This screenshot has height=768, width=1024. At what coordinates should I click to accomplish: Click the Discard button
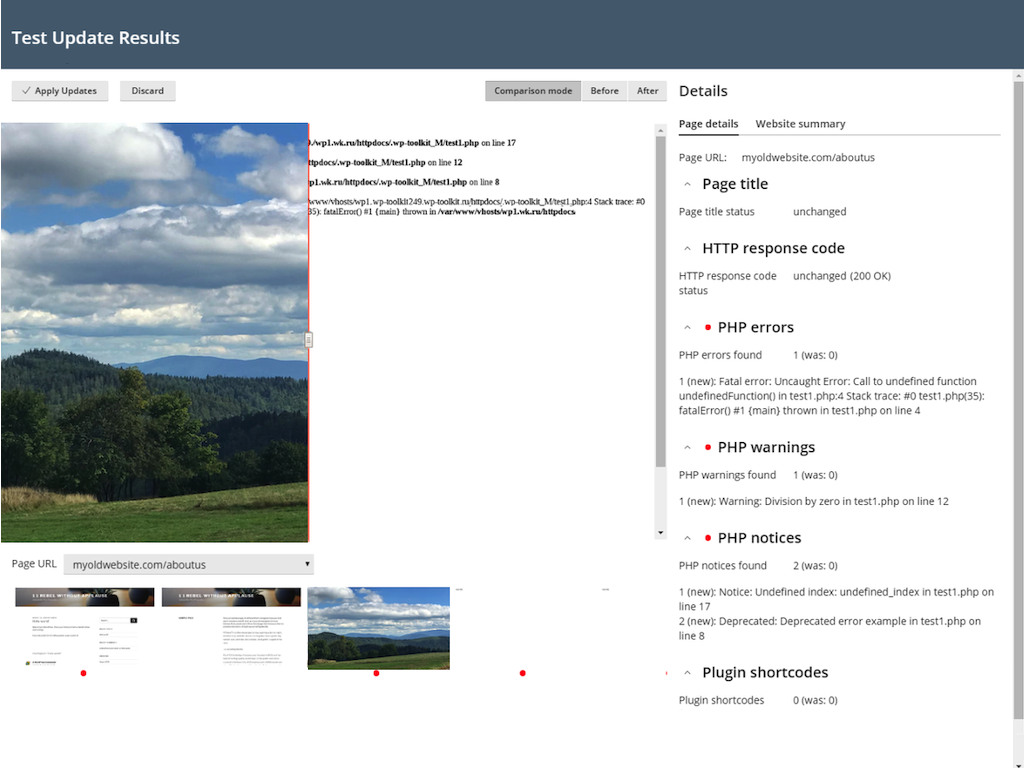pyautogui.click(x=147, y=90)
